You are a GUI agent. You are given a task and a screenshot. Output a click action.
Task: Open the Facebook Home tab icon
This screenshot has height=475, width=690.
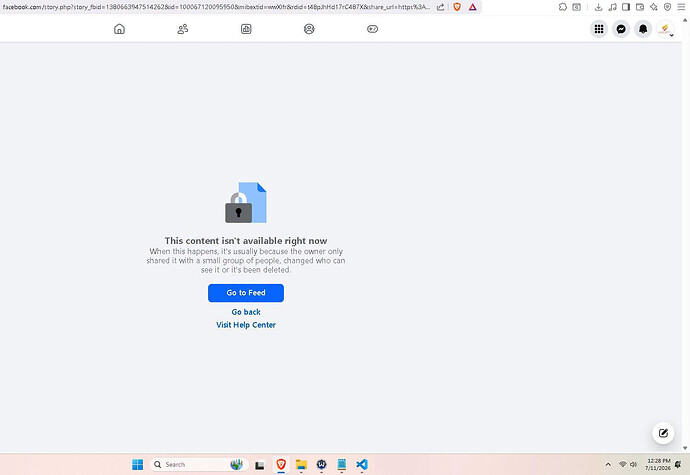[x=119, y=29]
